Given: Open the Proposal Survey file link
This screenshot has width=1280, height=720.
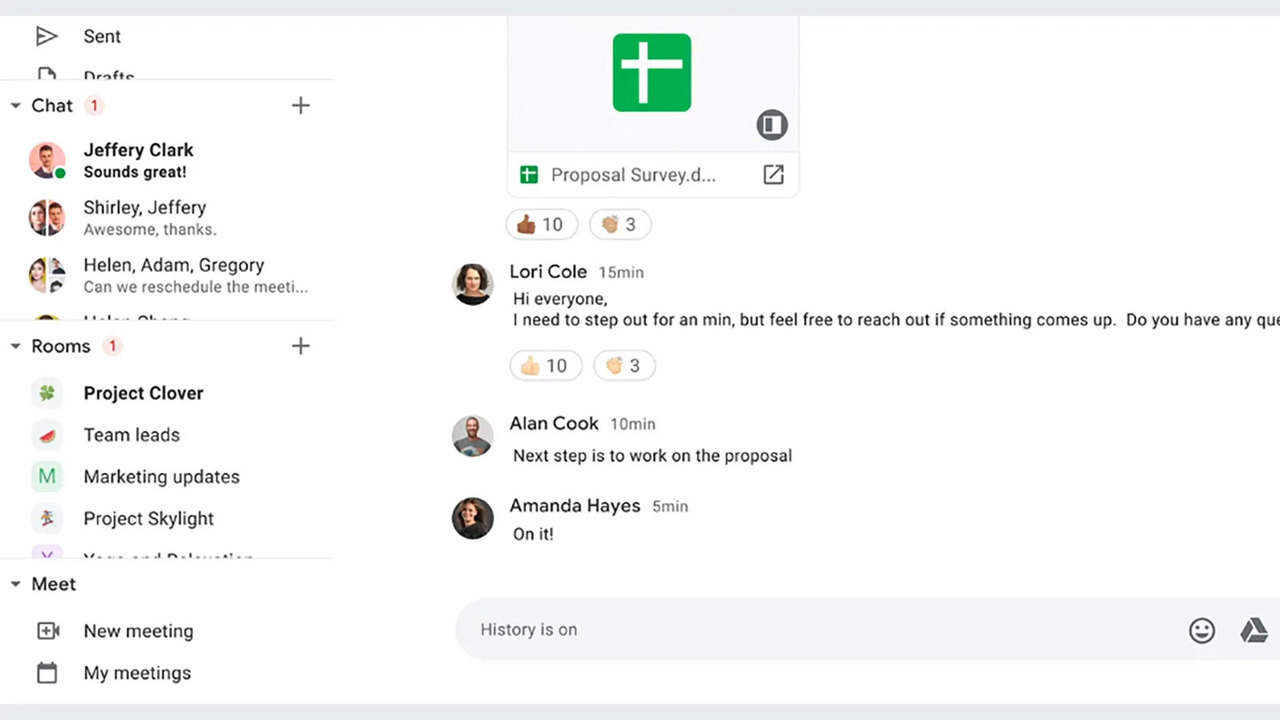Looking at the screenshot, I should click(633, 175).
